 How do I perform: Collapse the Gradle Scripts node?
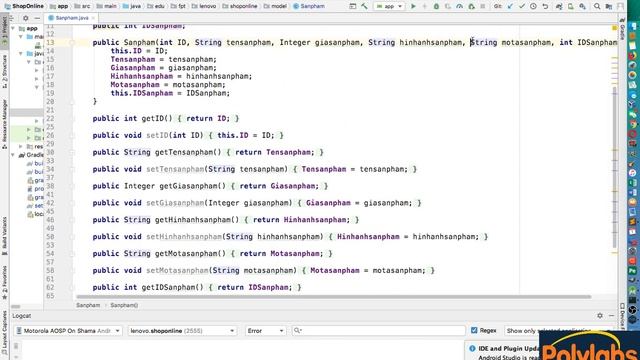click(x=13, y=155)
